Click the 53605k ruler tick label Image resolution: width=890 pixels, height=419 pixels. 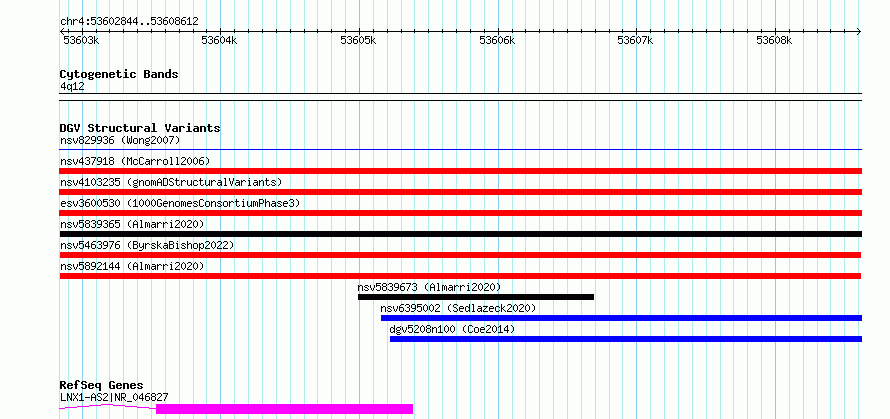tap(358, 40)
